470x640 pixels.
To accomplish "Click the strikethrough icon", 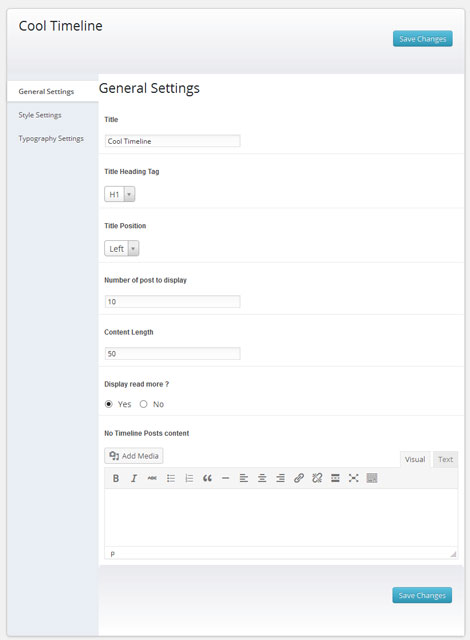I will pyautogui.click(x=152, y=478).
